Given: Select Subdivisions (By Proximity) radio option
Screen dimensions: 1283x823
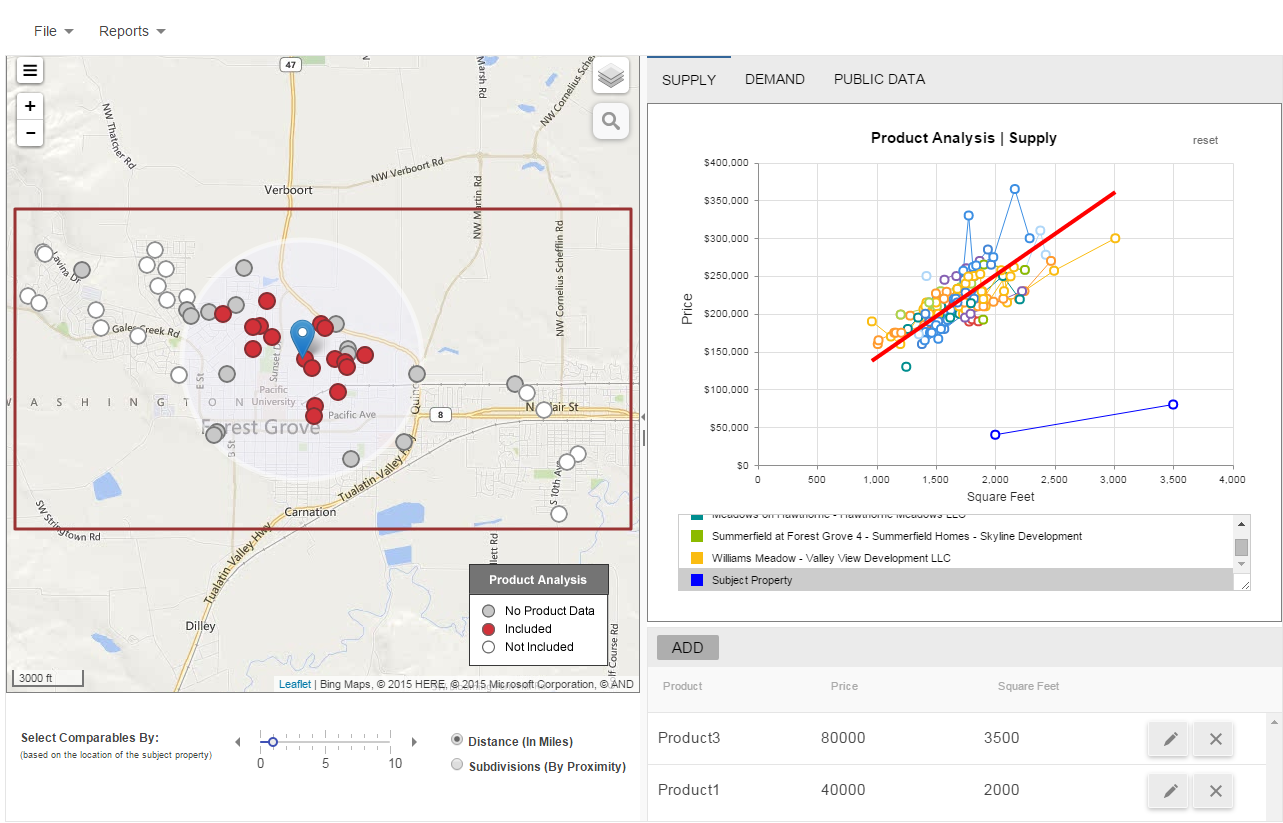Looking at the screenshot, I should (x=457, y=765).
